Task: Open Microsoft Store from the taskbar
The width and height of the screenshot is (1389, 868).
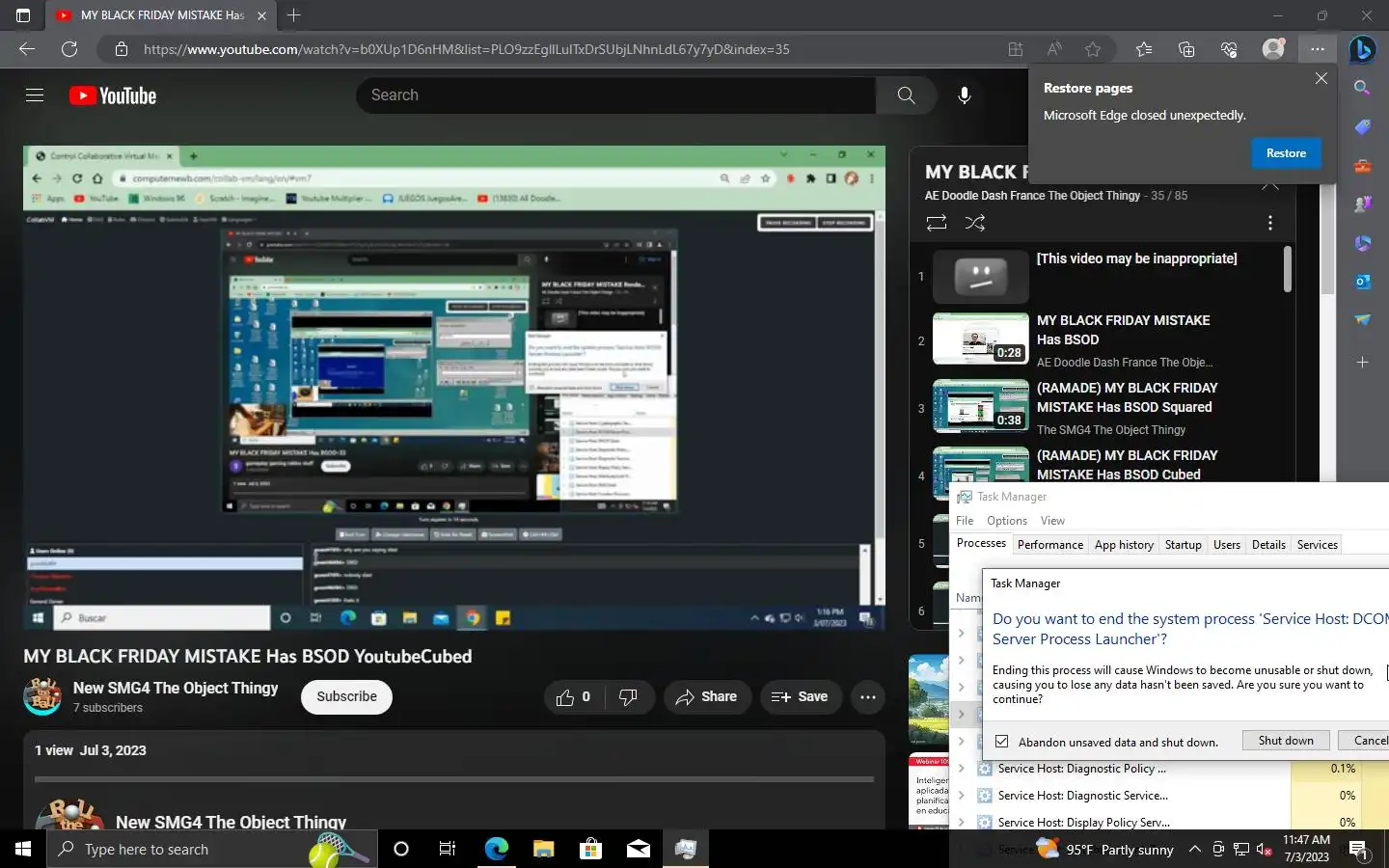Action: 590,849
